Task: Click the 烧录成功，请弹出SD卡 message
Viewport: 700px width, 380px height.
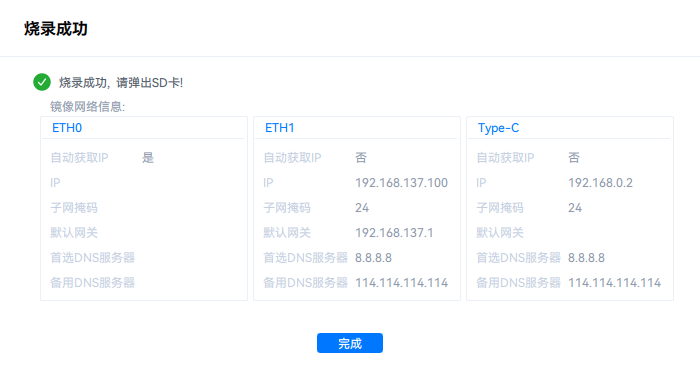Action: 121,83
